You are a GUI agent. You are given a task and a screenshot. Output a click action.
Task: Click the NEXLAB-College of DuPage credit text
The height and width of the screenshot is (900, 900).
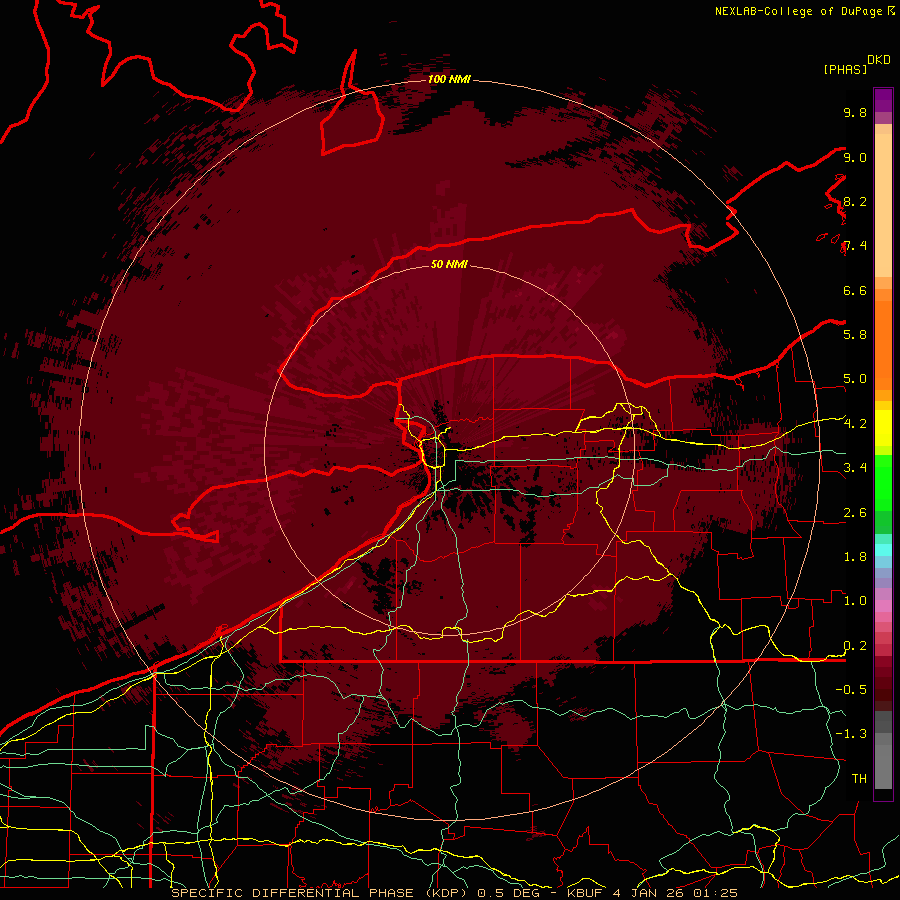coord(800,11)
